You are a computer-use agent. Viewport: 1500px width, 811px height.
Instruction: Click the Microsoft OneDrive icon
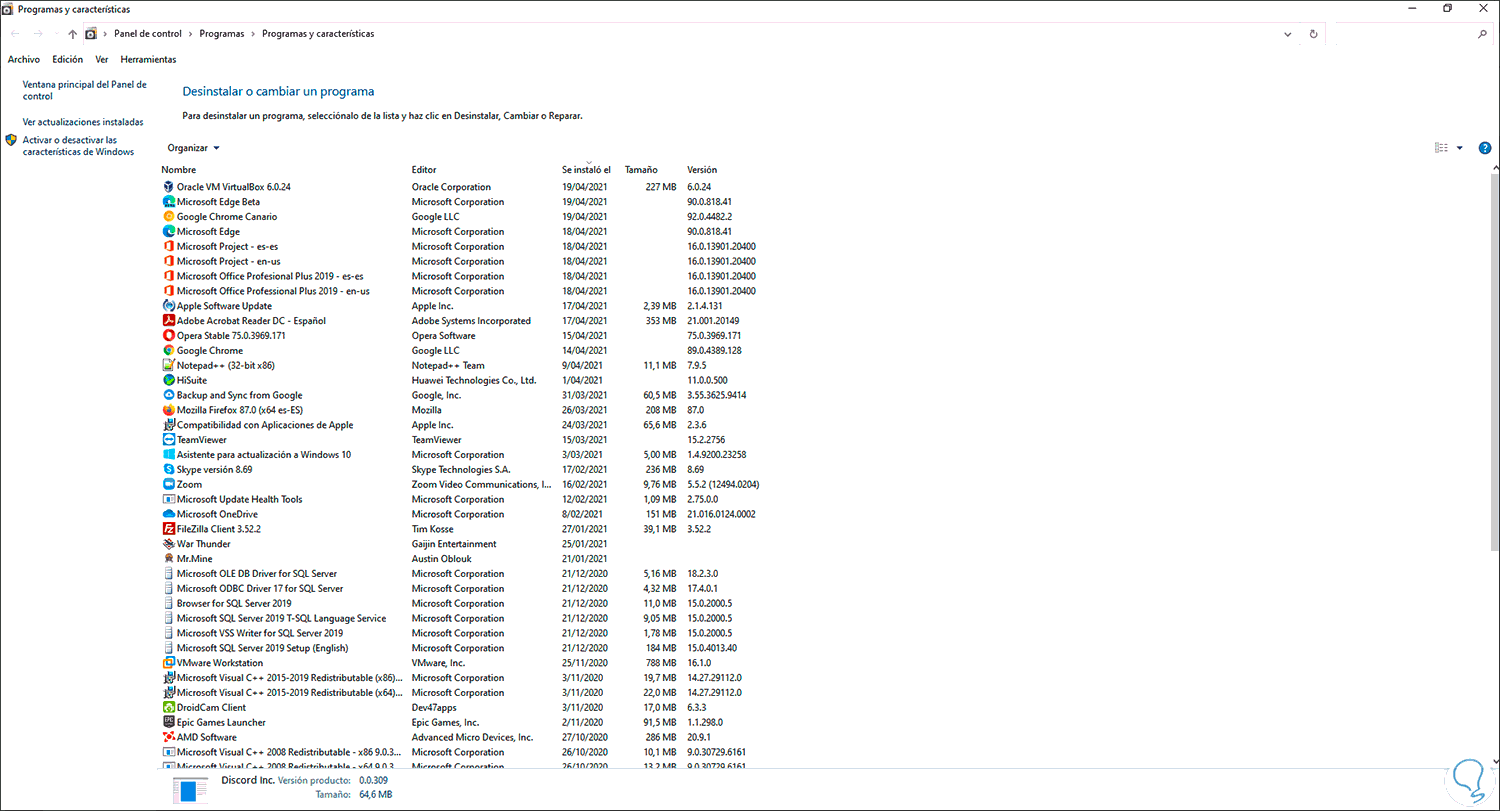[168, 514]
